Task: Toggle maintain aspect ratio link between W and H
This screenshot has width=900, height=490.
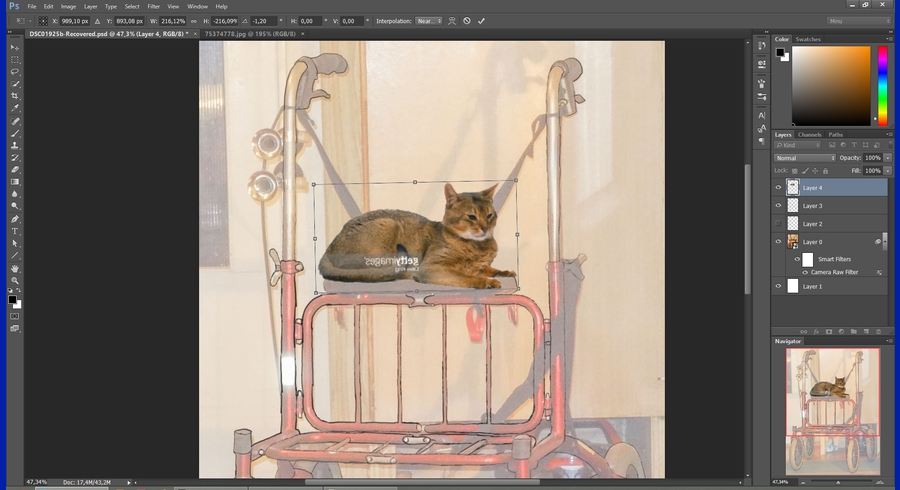Action: point(193,21)
